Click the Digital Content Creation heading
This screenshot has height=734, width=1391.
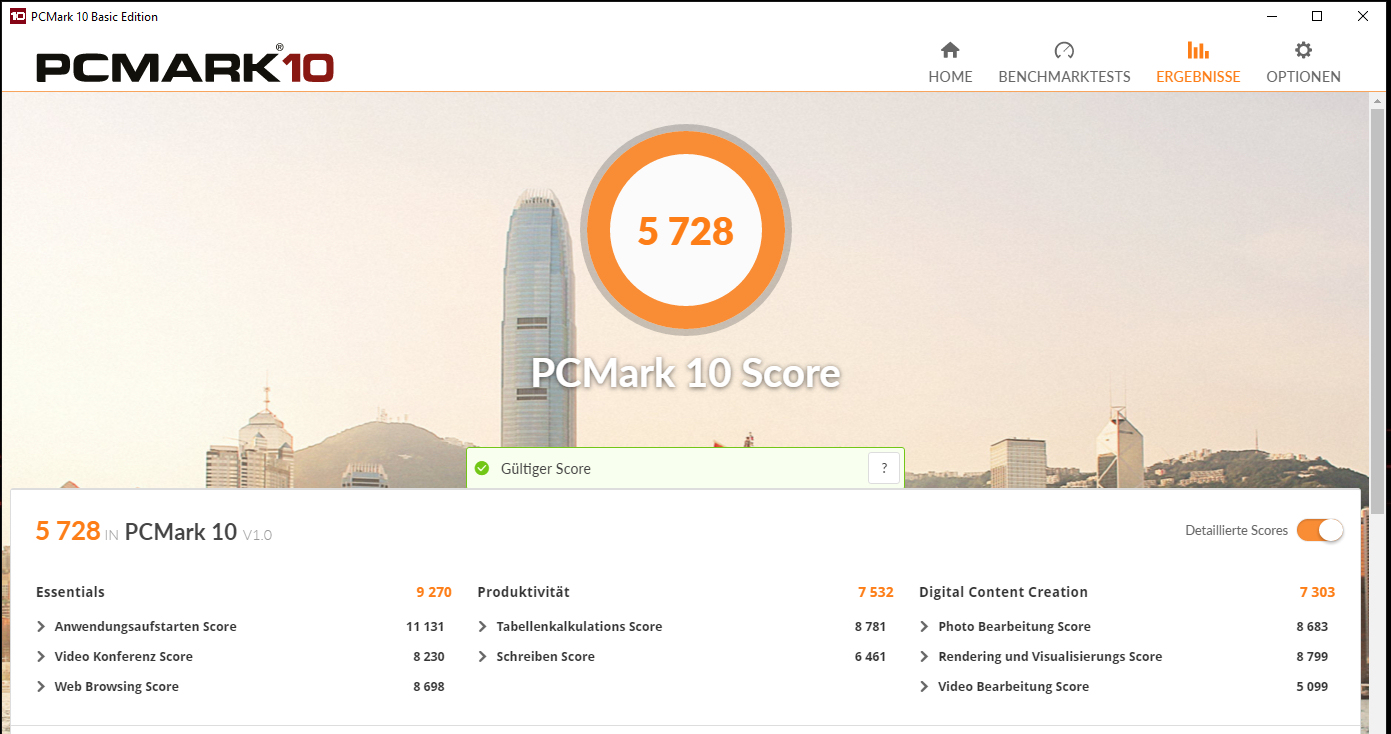[1003, 592]
